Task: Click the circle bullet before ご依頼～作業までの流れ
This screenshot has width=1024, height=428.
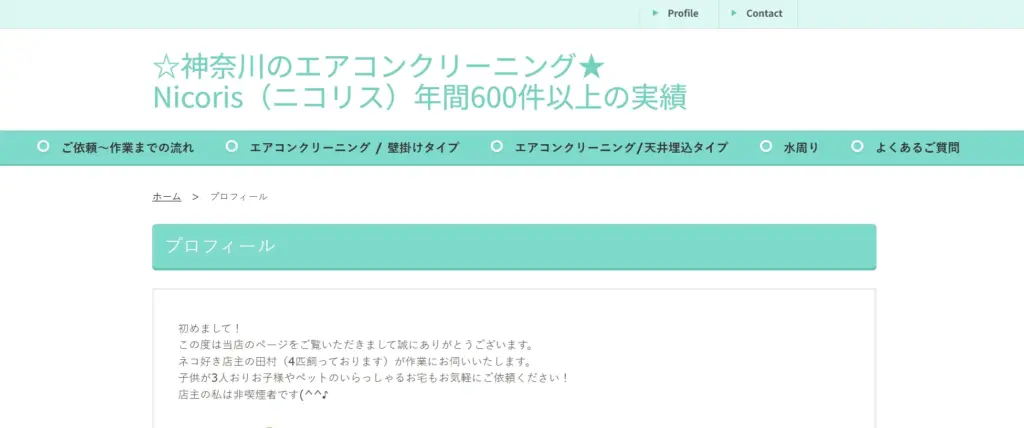Action: pos(43,147)
